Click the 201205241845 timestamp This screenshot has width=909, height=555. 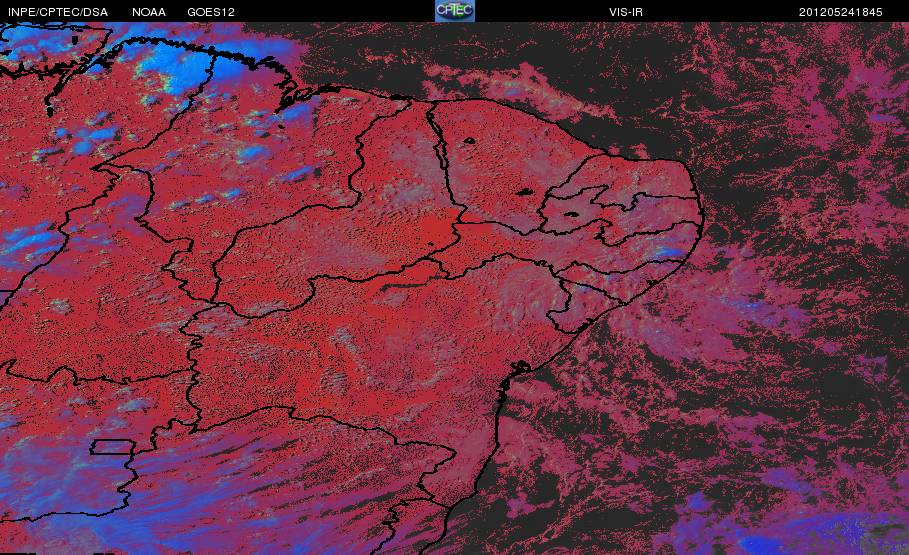pos(841,12)
